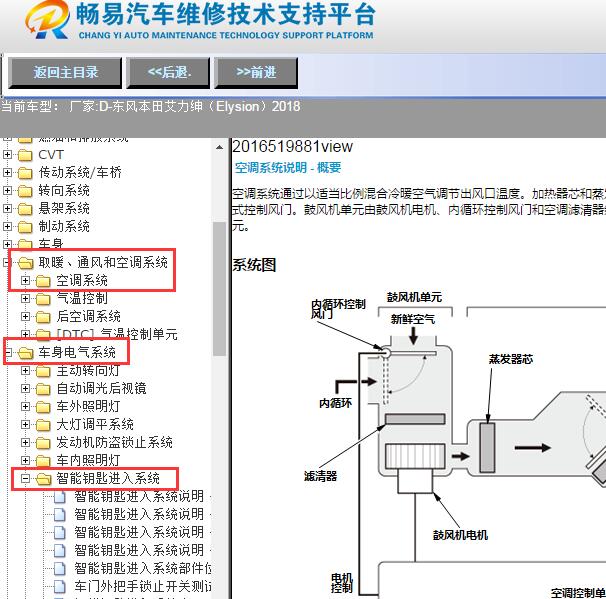Open the 空调系统说明 - 概要 link
This screenshot has height=599, width=606.
tap(288, 167)
